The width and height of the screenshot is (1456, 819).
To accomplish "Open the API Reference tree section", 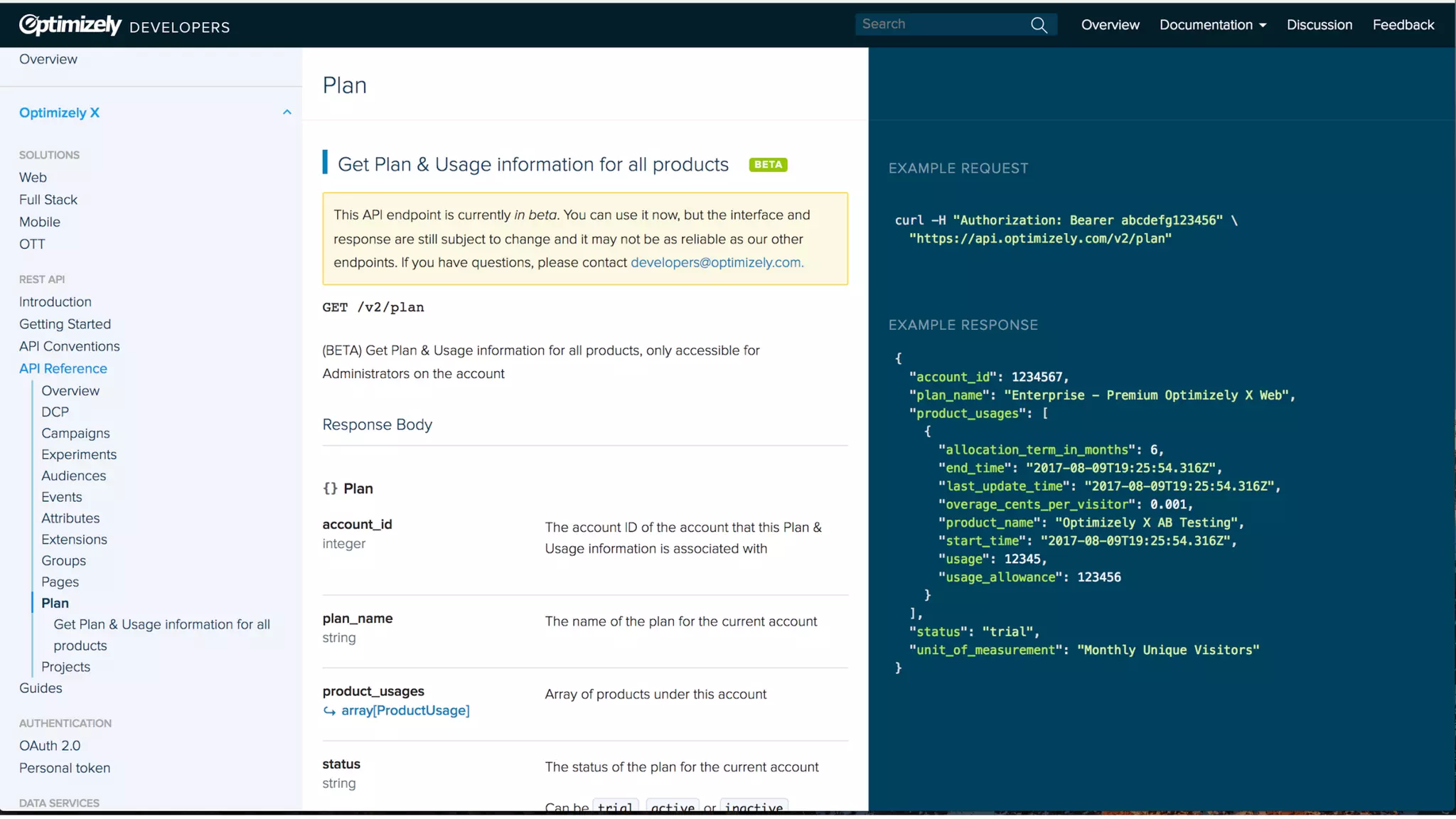I will pyautogui.click(x=63, y=368).
